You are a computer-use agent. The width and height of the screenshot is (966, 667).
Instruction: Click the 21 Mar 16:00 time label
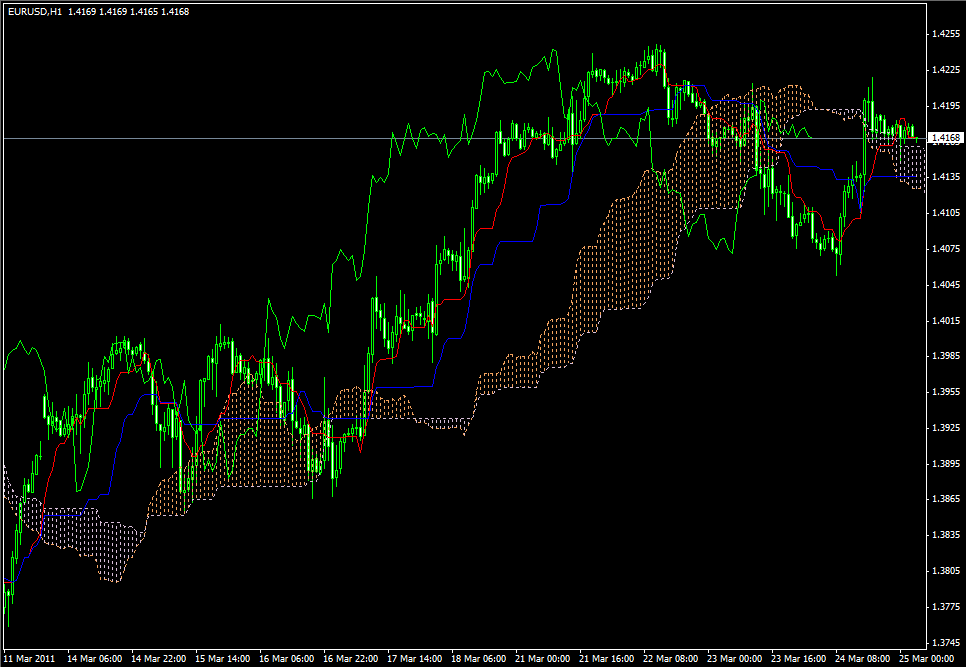[x=607, y=658]
